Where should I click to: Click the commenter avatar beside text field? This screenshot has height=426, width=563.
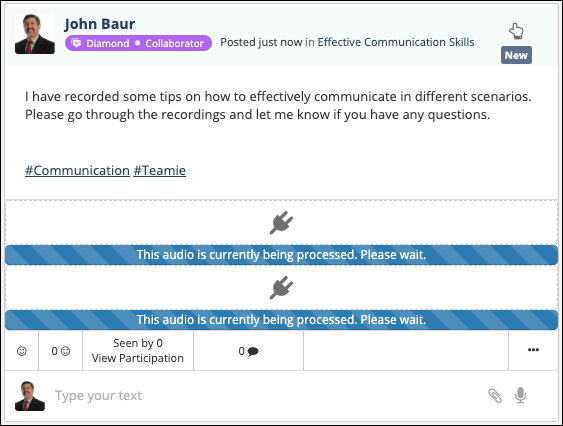(x=30, y=396)
